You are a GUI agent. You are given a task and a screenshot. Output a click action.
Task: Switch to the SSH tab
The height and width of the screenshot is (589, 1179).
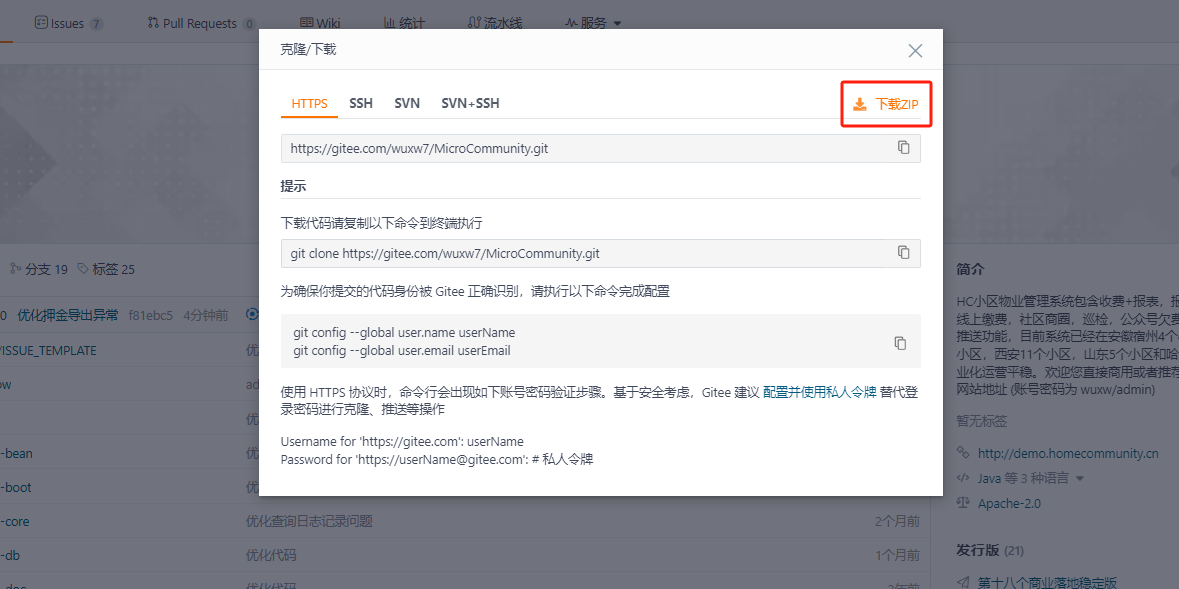pyautogui.click(x=361, y=103)
